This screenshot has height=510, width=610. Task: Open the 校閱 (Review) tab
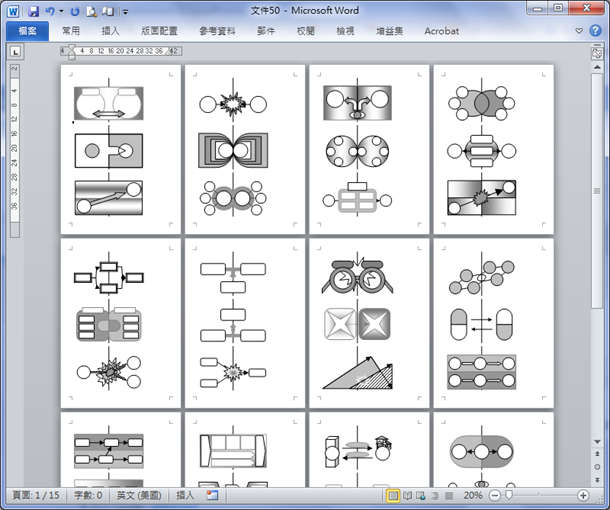[305, 31]
